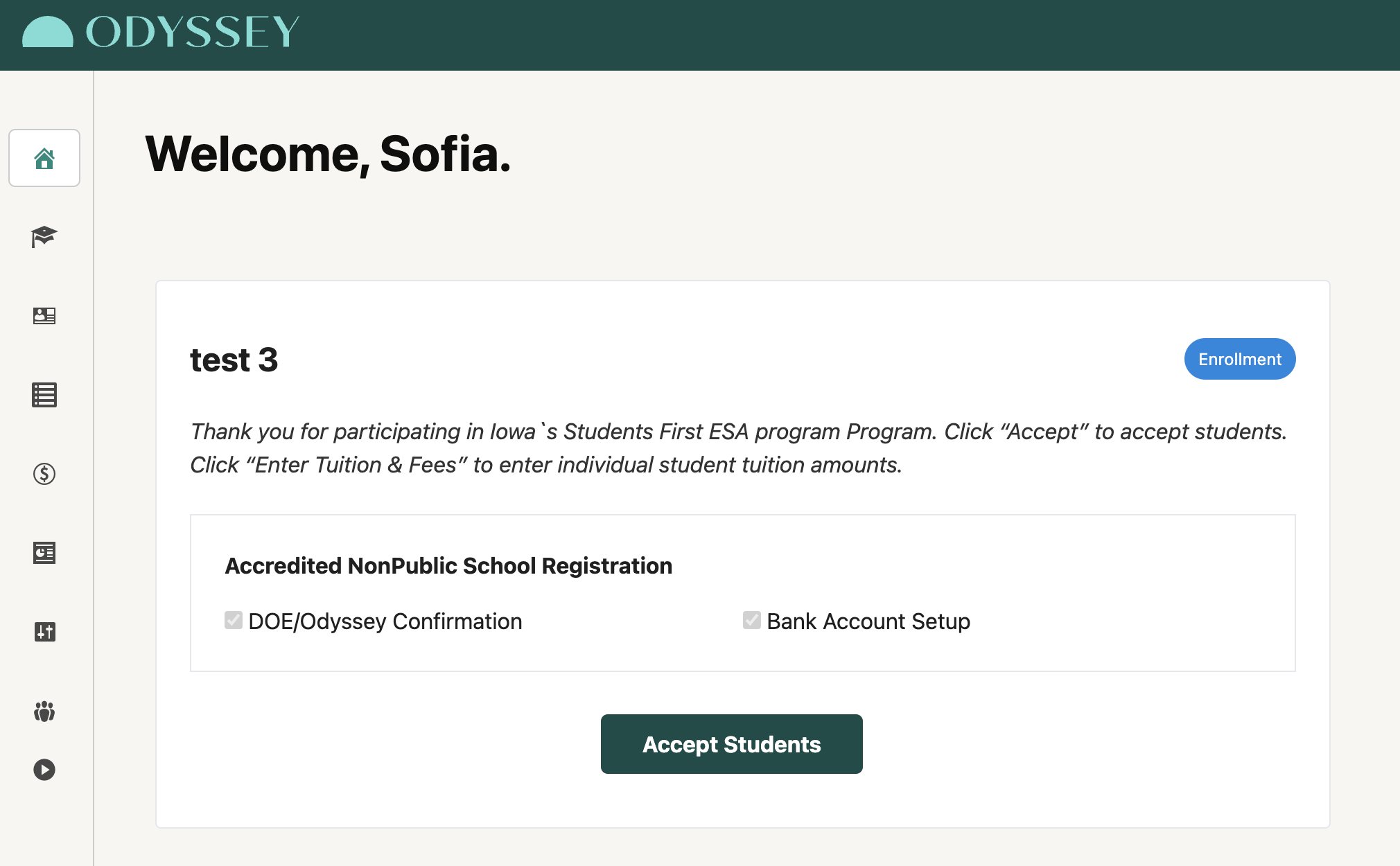Select the list view sidebar icon
This screenshot has width=1400, height=866.
click(x=44, y=395)
